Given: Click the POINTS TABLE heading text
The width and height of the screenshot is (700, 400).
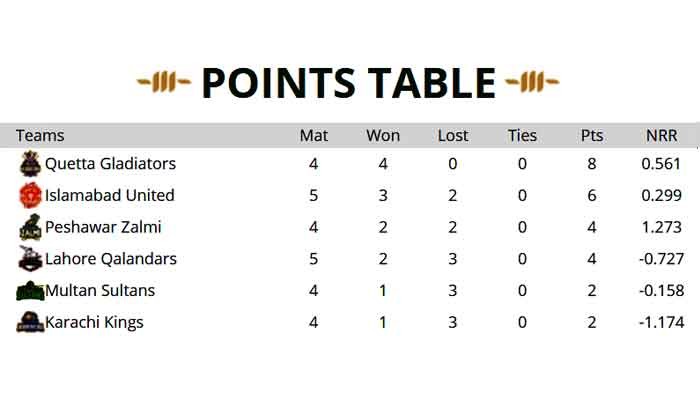Looking at the screenshot, I should point(348,82).
